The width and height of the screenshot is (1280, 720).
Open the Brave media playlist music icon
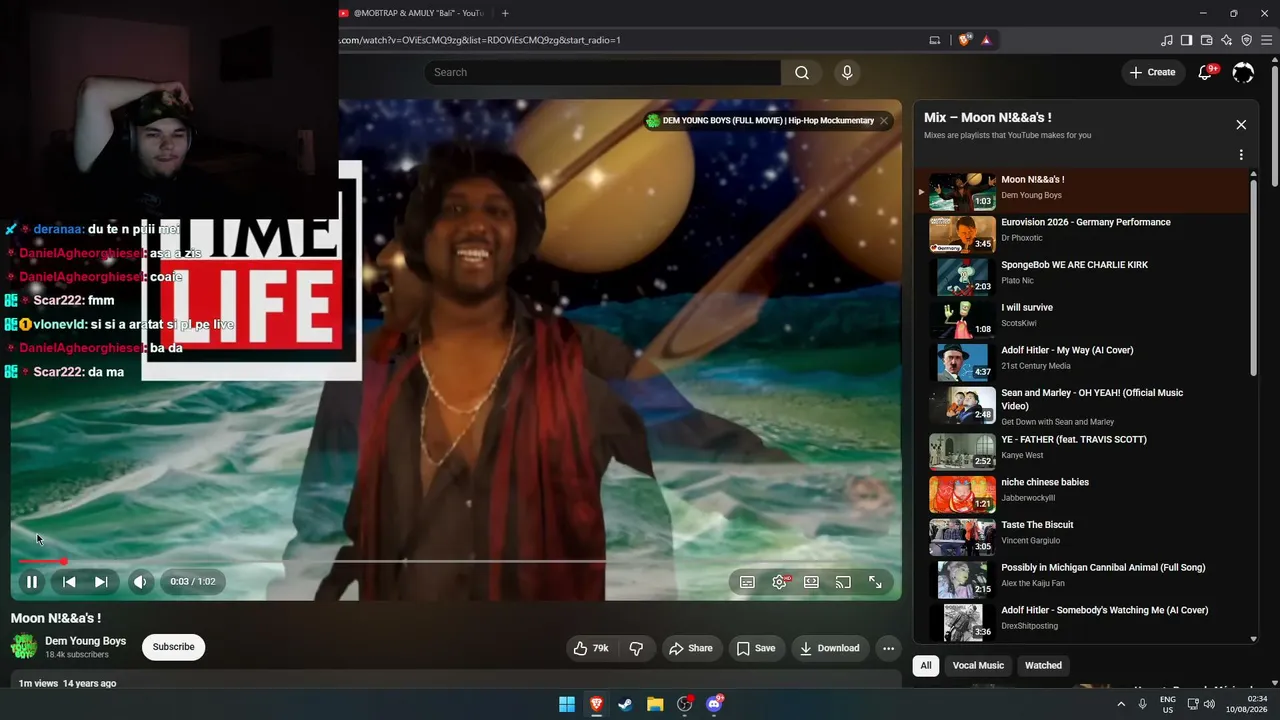point(1167,40)
